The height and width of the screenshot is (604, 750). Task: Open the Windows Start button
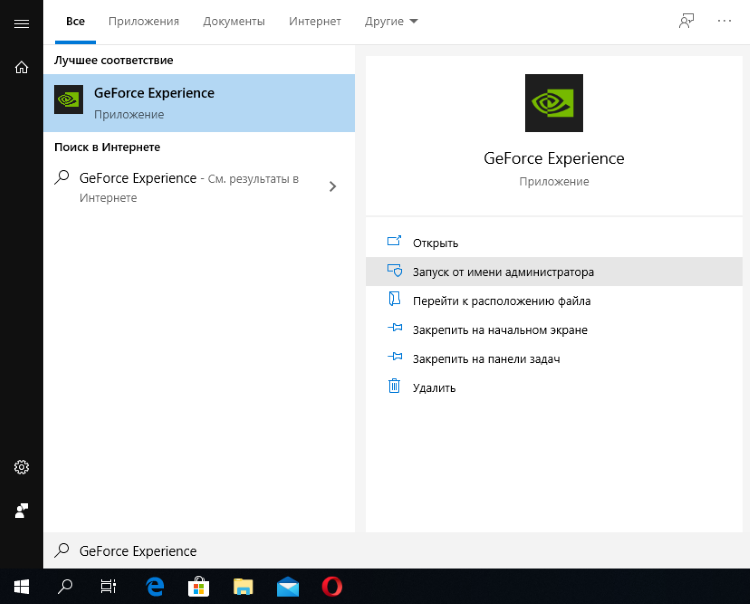pyautogui.click(x=22, y=586)
